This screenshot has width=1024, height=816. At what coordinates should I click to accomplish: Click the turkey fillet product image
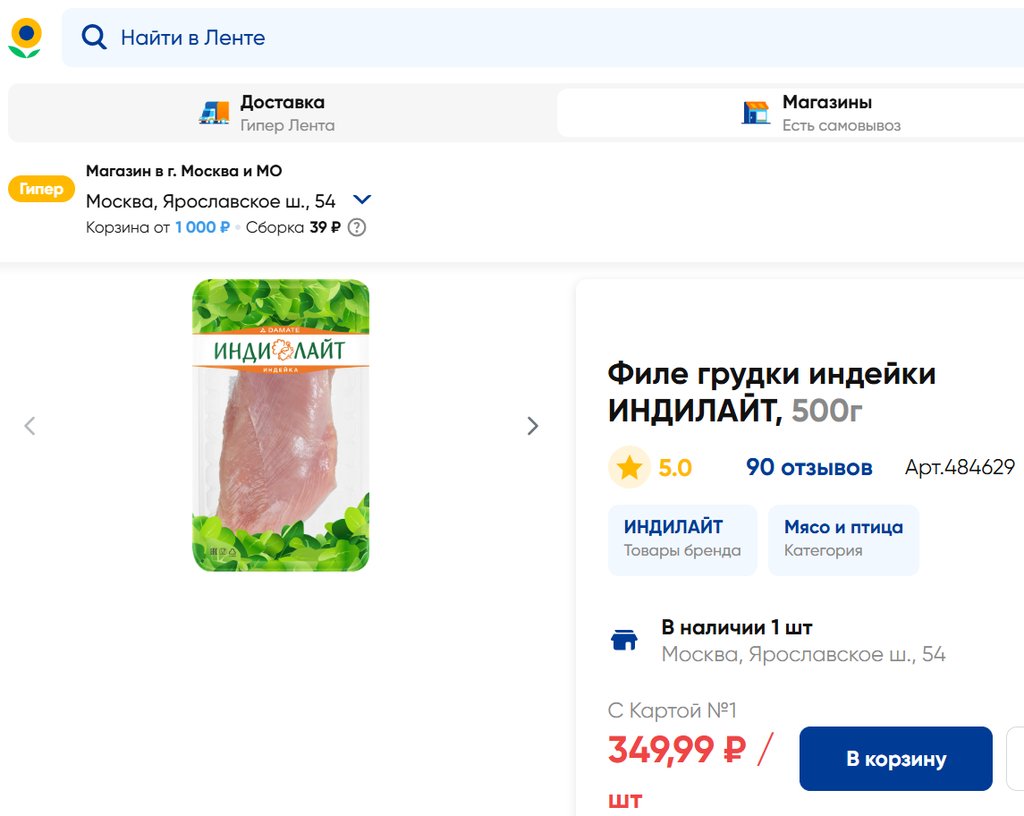281,426
